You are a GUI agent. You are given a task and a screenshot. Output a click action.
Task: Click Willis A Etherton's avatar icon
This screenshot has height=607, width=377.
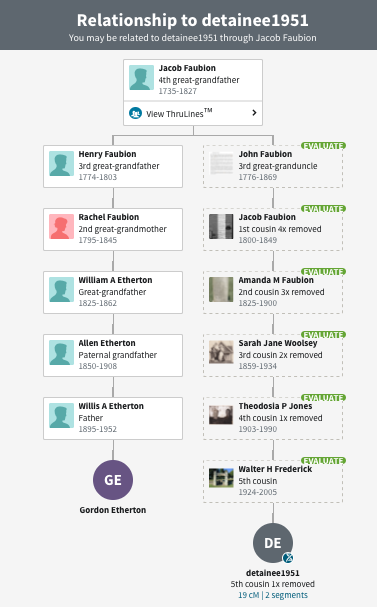tap(62, 415)
